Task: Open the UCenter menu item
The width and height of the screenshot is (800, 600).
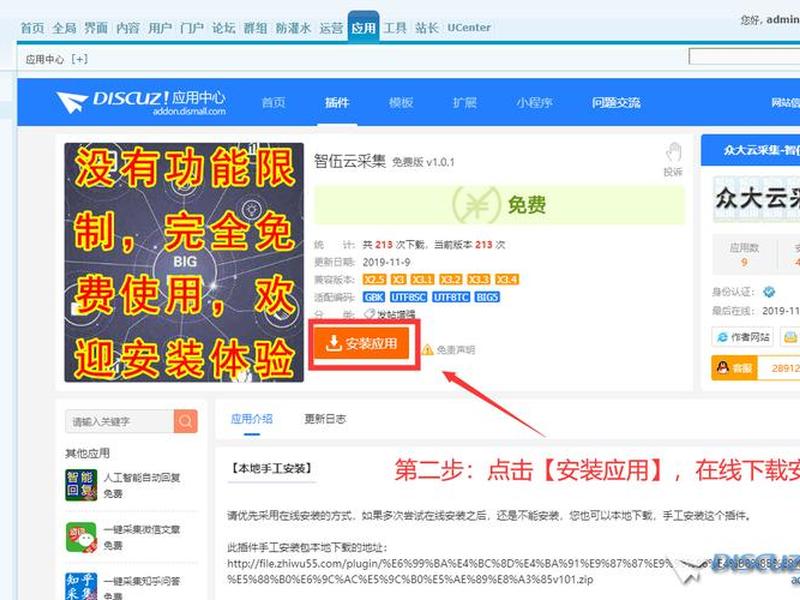Action: point(469,28)
